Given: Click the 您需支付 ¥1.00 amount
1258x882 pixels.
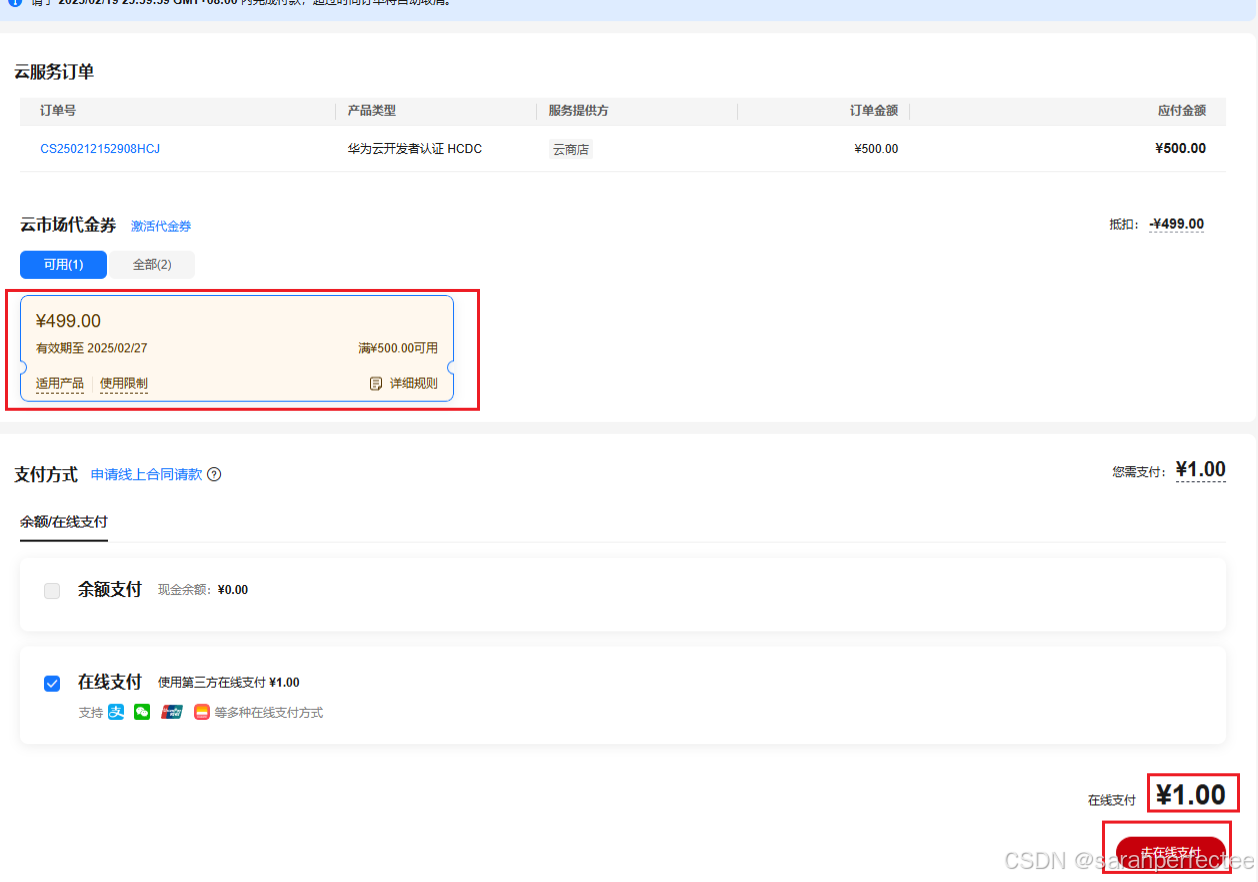Looking at the screenshot, I should [x=1201, y=470].
